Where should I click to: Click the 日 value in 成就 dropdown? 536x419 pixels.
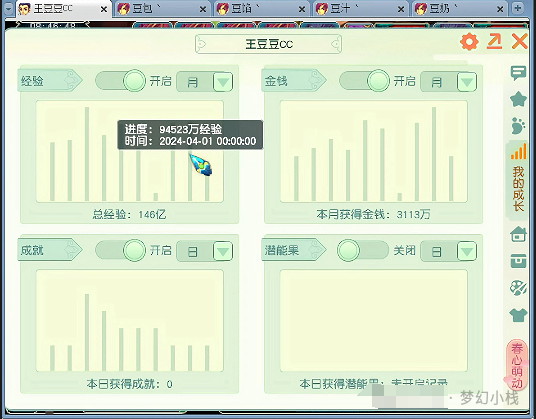tap(192, 252)
